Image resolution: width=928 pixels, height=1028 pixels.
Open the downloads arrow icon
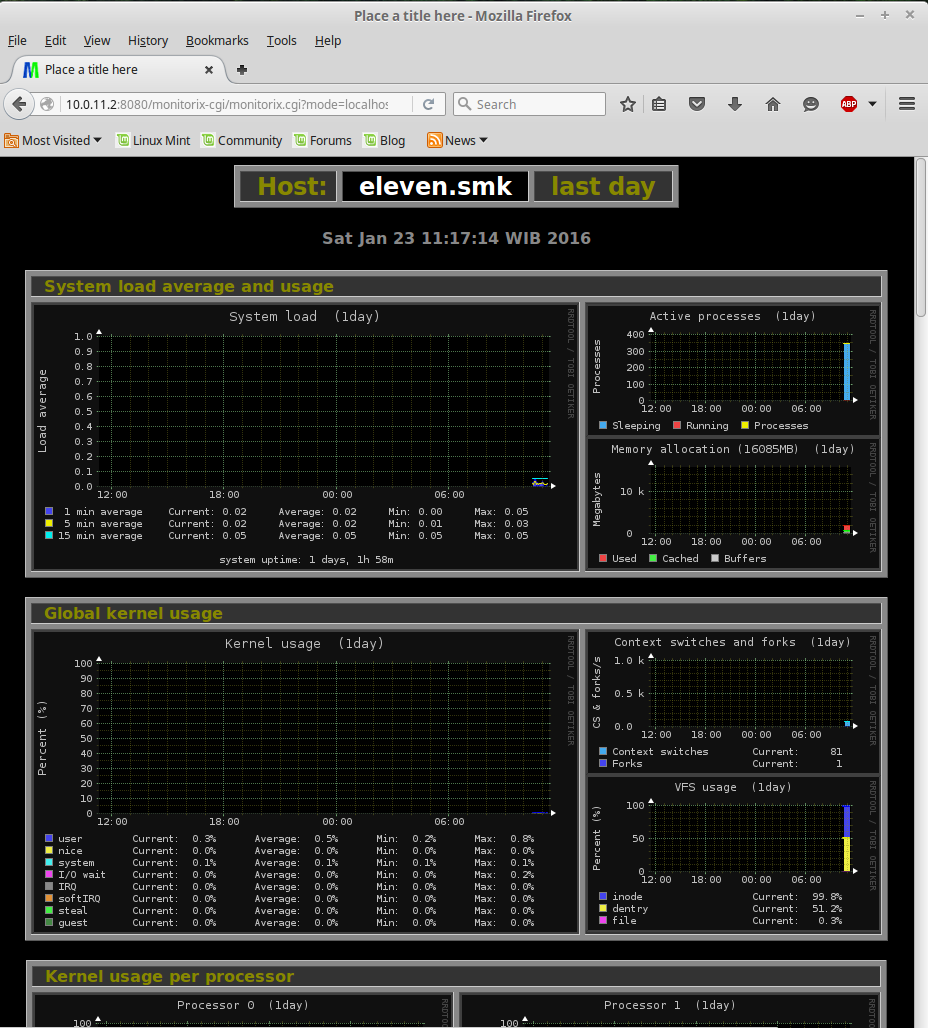tap(735, 104)
